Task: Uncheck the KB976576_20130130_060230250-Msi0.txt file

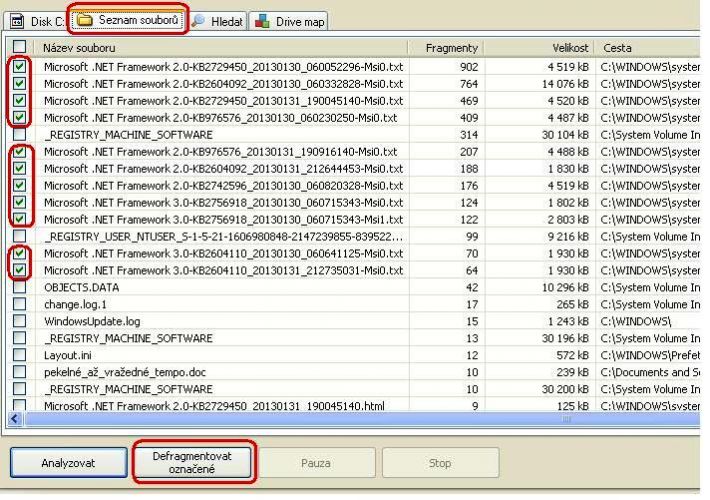Action: click(19, 117)
